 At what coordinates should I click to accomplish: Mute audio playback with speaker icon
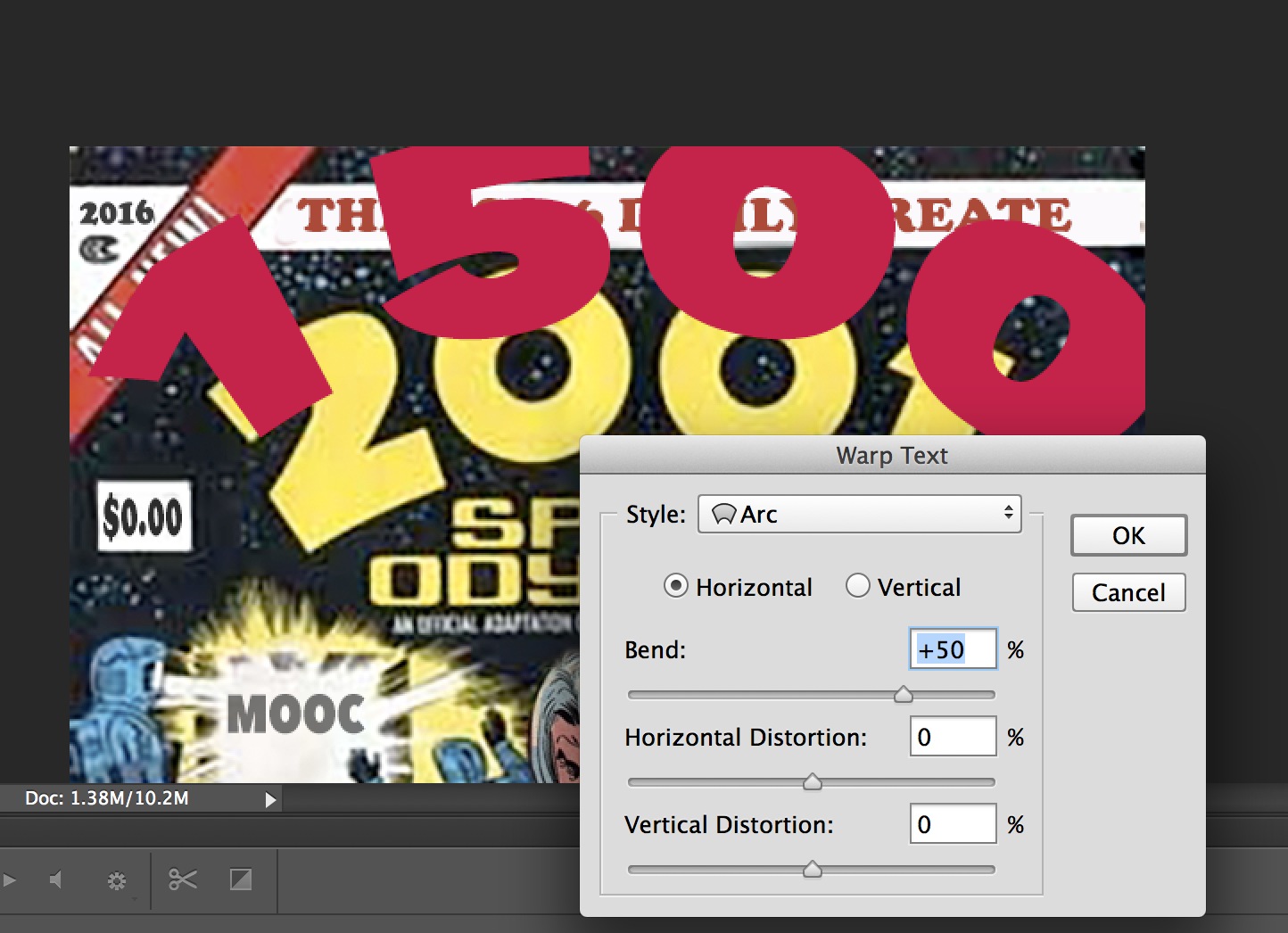pos(55,880)
